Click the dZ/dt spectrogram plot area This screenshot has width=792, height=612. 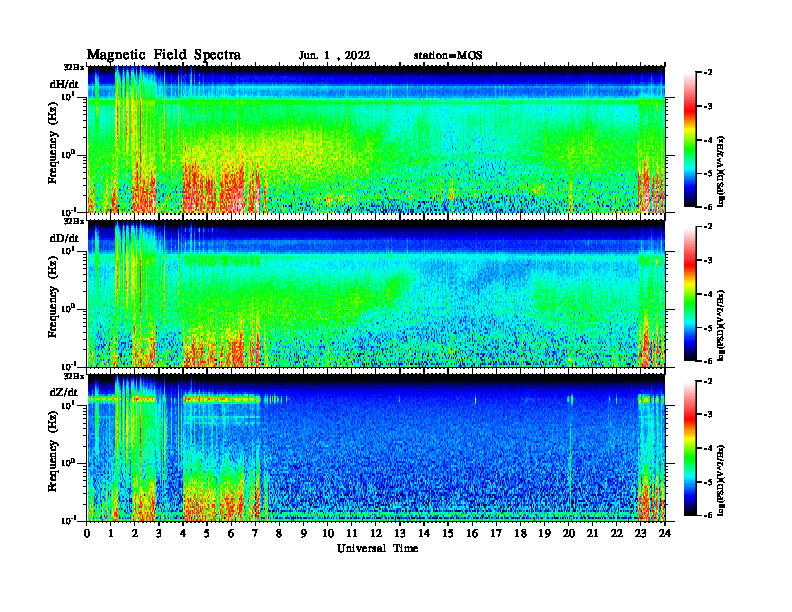376,448
